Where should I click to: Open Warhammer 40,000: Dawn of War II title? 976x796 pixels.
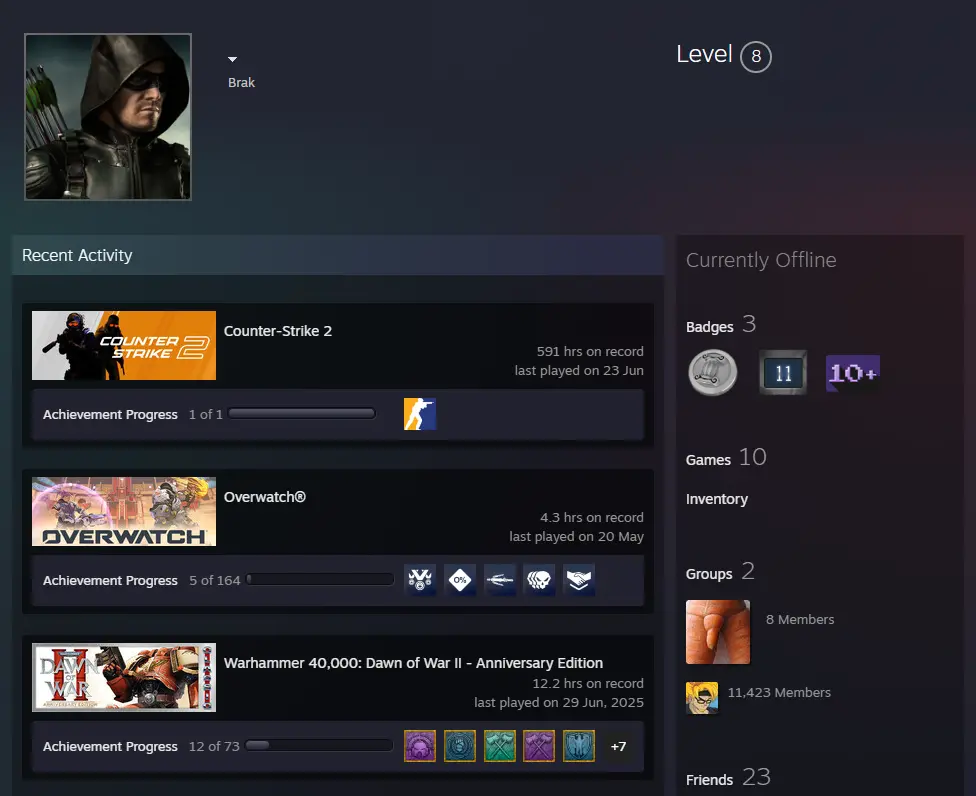click(x=413, y=663)
